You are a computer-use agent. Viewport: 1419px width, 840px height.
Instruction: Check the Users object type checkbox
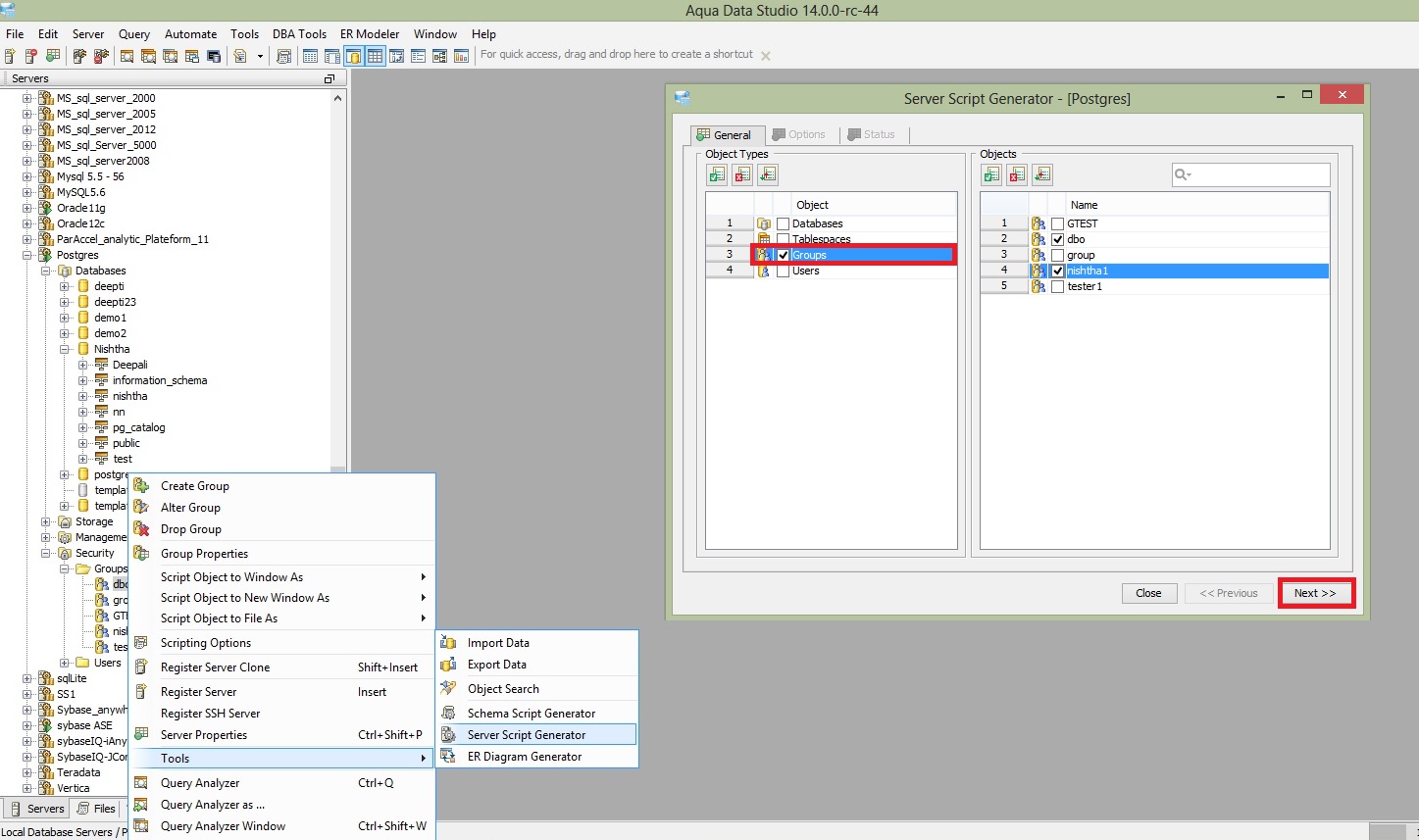point(783,271)
